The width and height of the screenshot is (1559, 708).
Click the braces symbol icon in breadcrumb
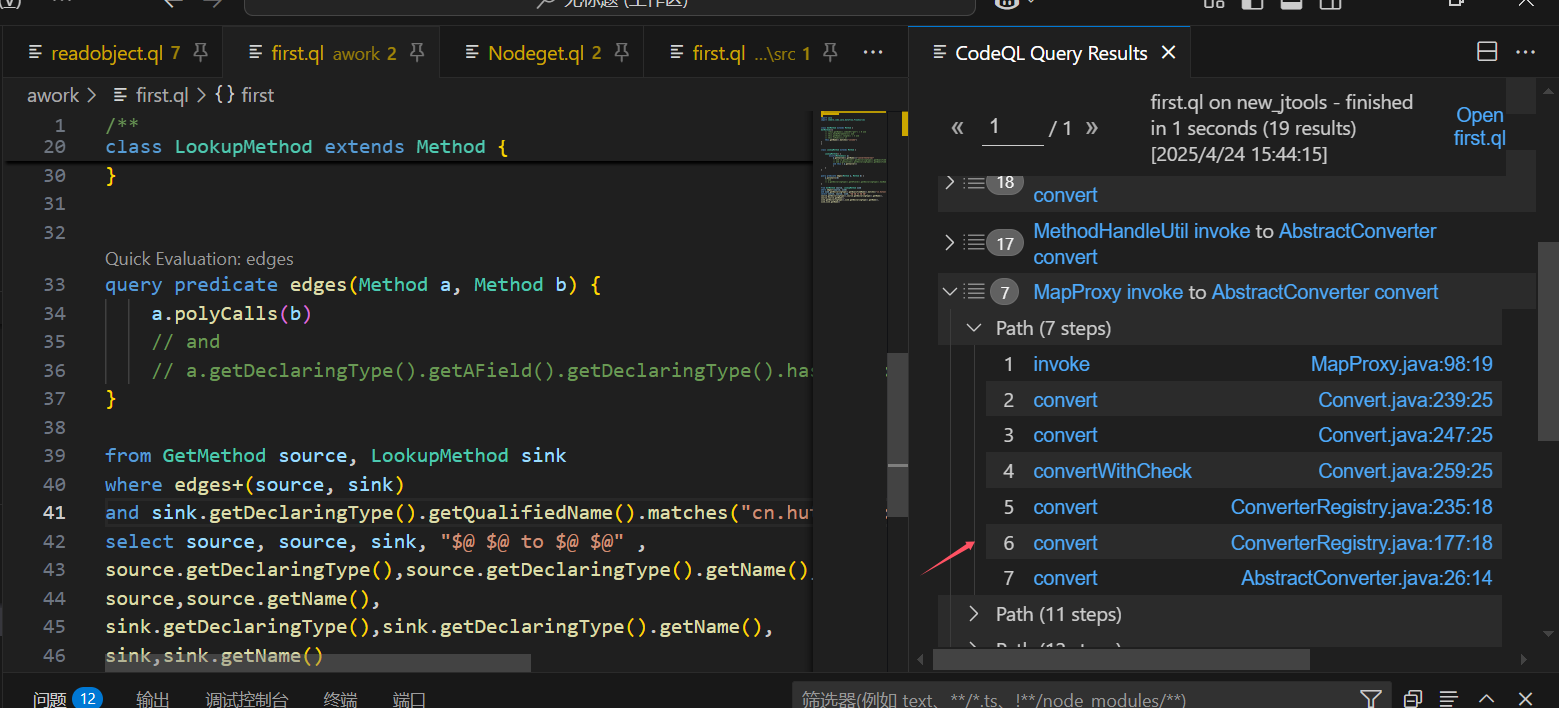(225, 95)
